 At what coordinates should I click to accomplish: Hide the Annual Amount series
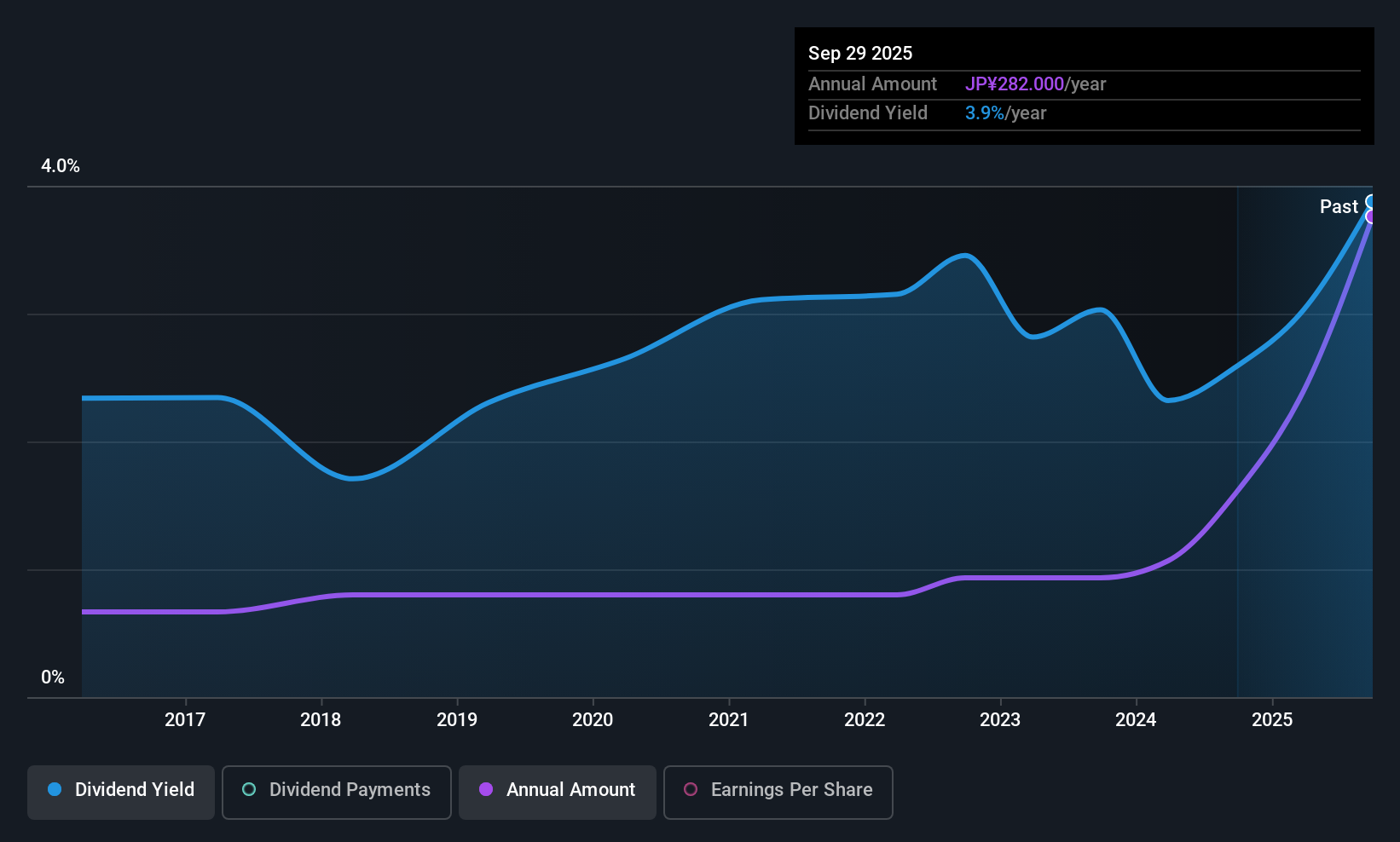570,790
